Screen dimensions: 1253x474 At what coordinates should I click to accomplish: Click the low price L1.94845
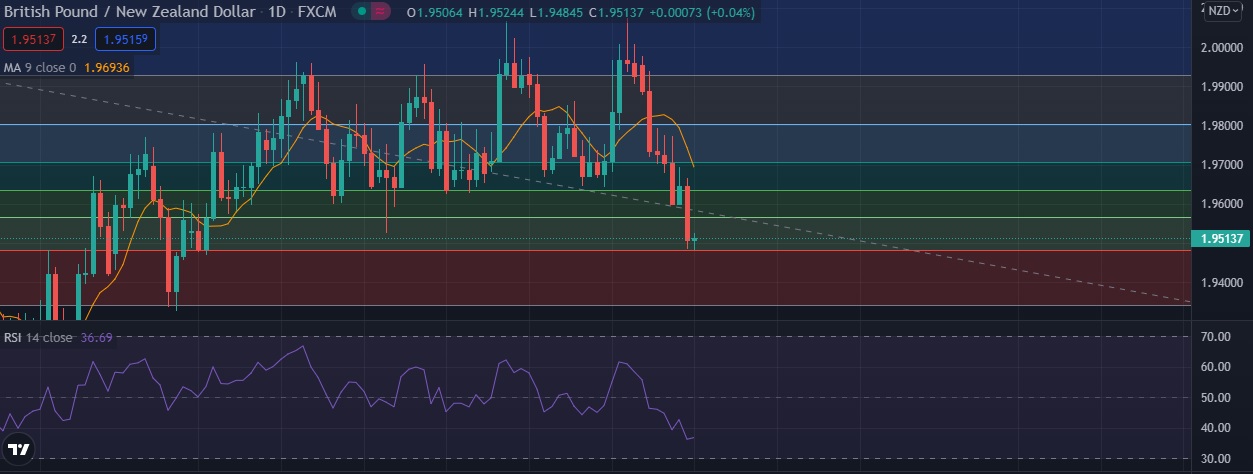point(556,12)
